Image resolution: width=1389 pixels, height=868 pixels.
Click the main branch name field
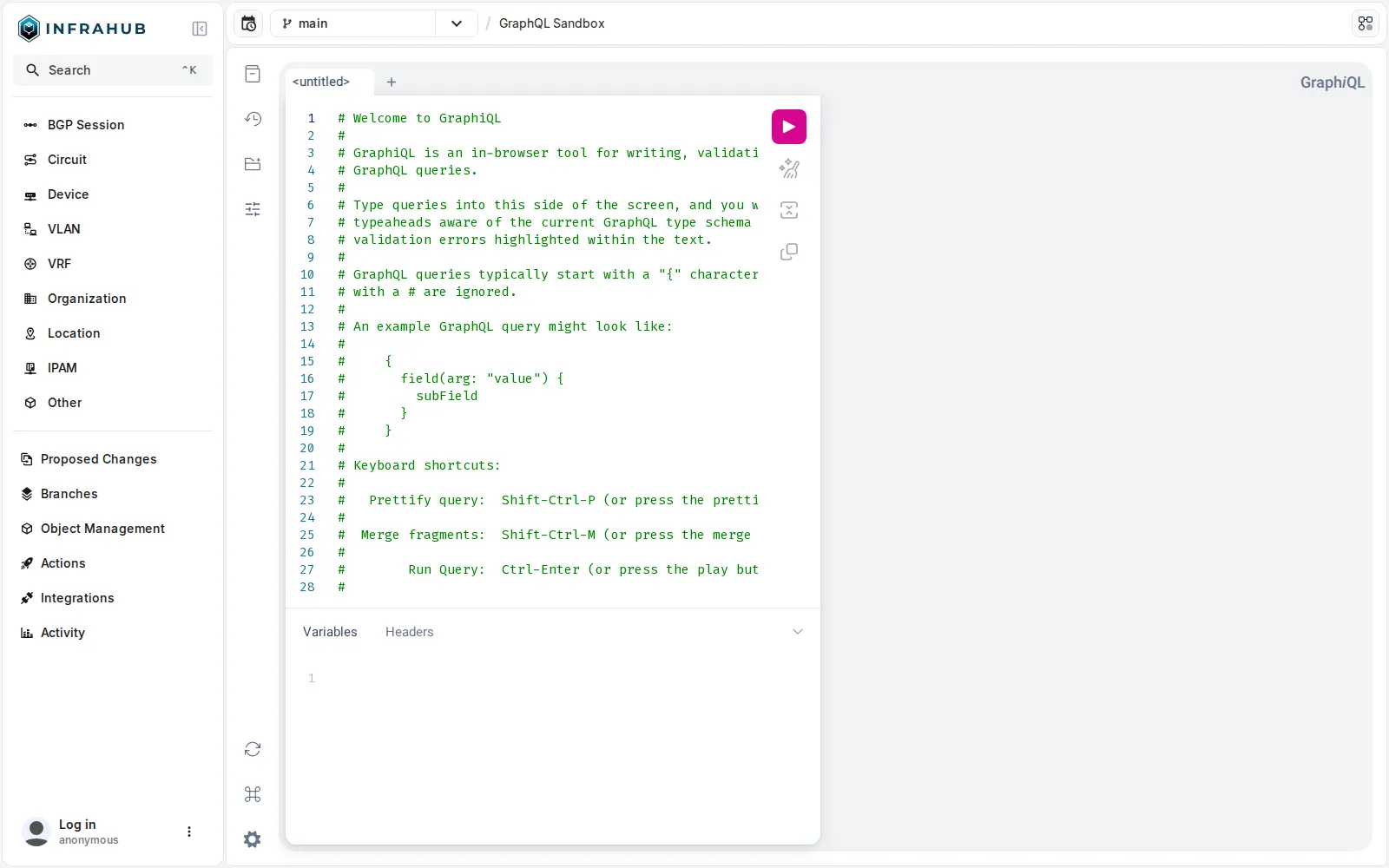pyautogui.click(x=353, y=23)
